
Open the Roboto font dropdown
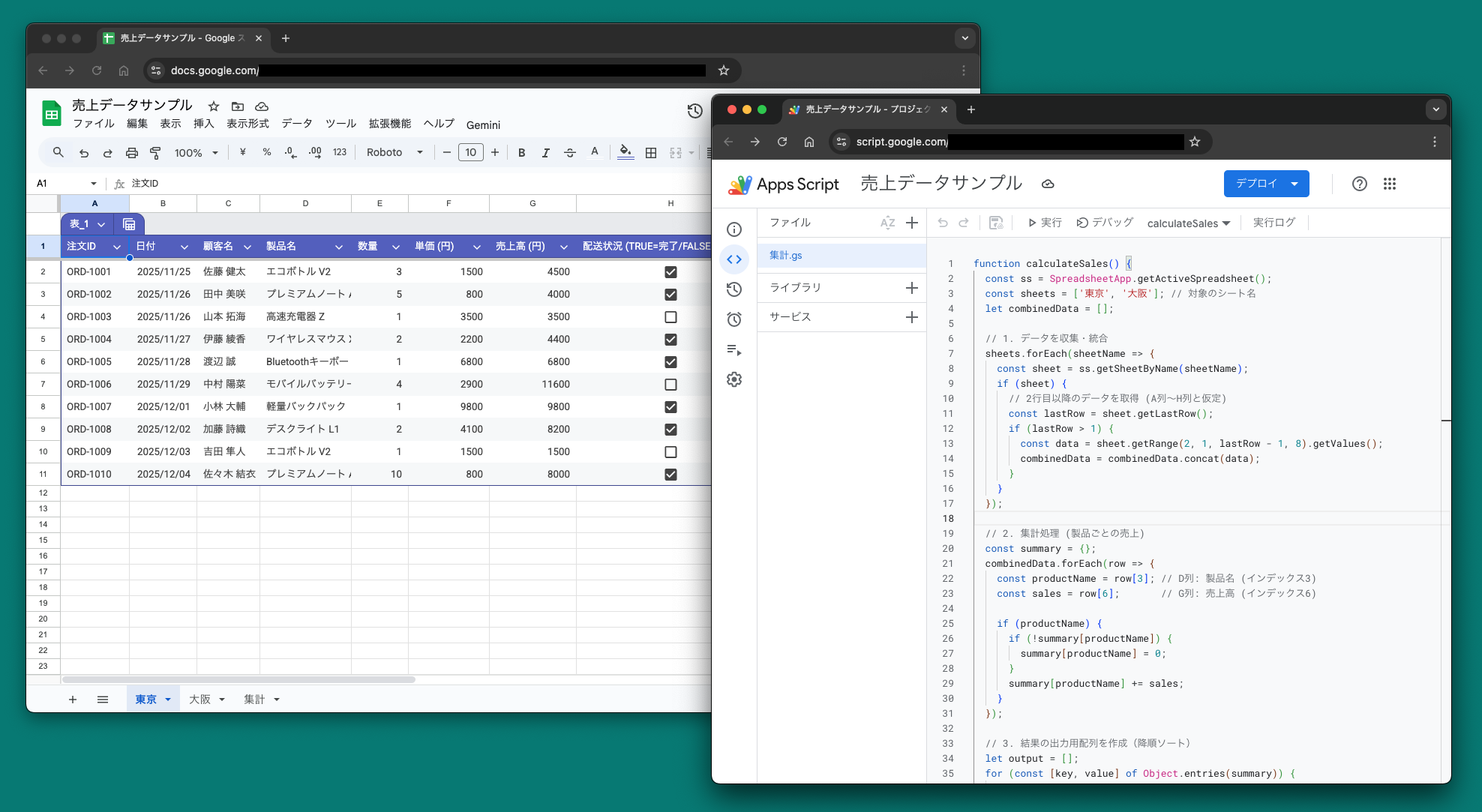pyautogui.click(x=394, y=153)
